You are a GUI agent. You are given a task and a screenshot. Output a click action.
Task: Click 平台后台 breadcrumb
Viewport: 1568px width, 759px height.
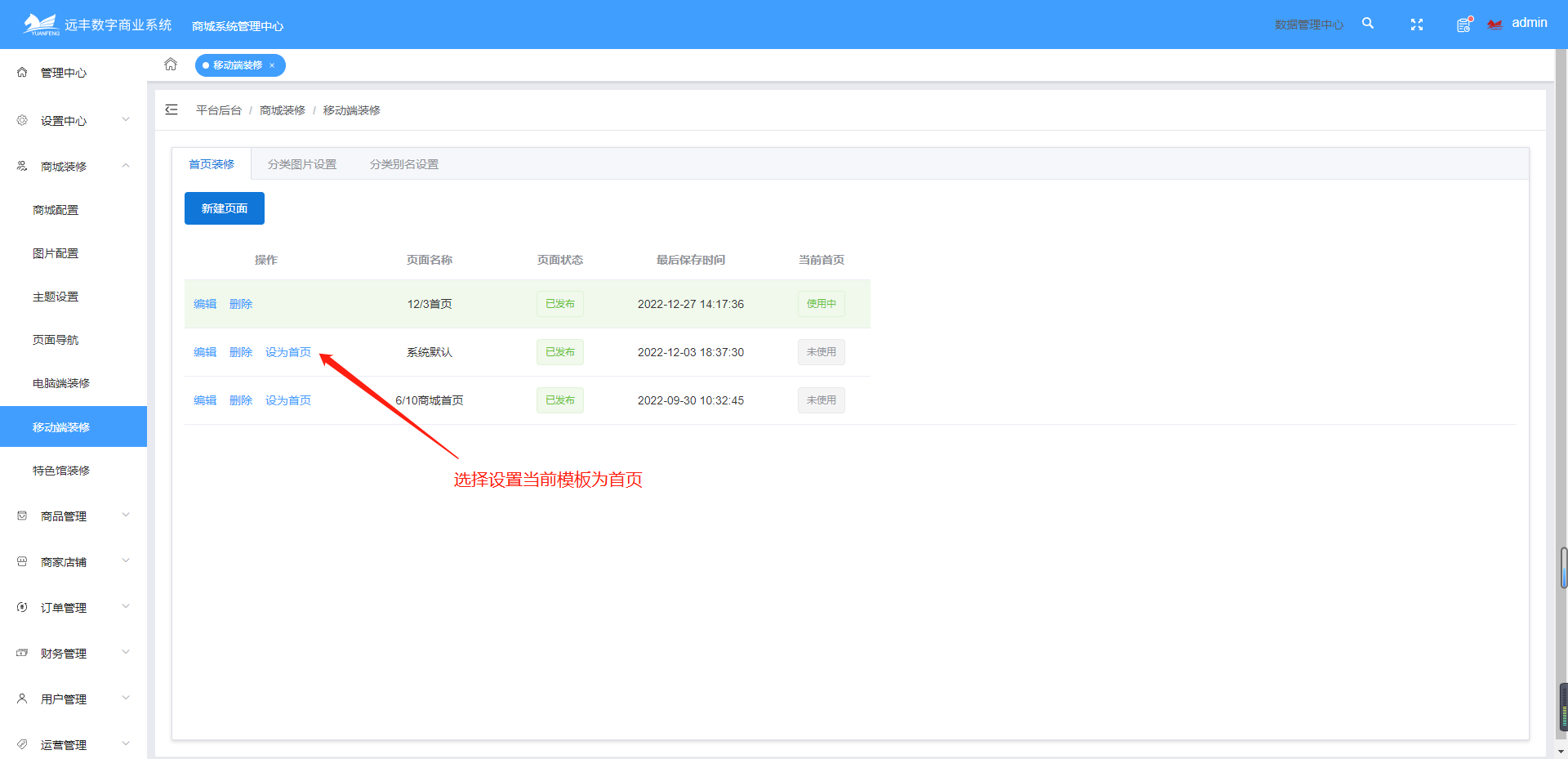[x=219, y=110]
